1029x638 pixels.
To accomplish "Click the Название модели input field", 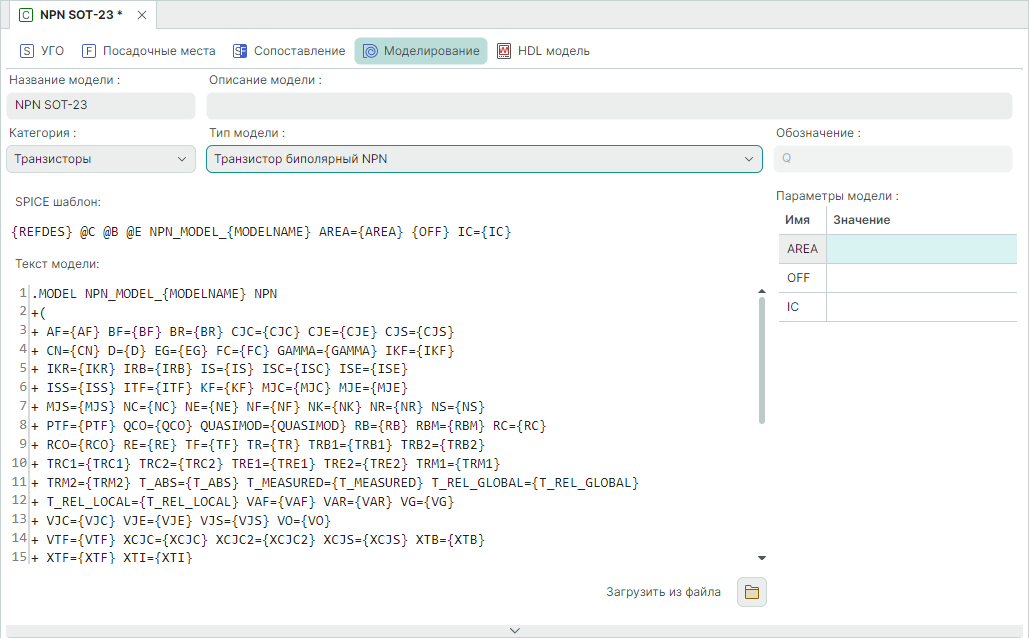I will 101,105.
